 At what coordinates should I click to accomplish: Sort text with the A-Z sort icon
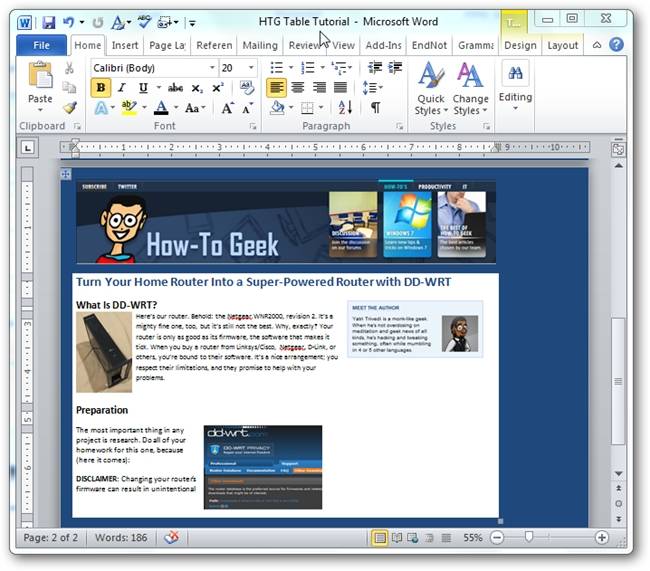[x=345, y=108]
